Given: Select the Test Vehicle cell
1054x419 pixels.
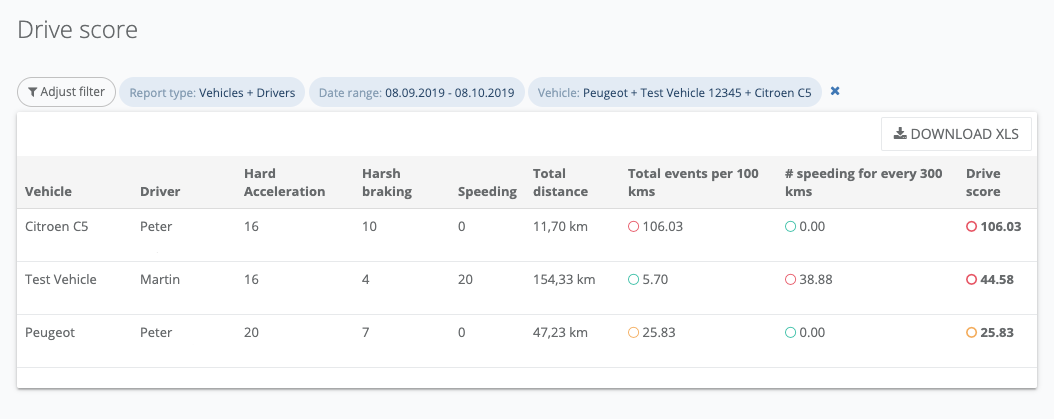Looking at the screenshot, I should pyautogui.click(x=60, y=279).
